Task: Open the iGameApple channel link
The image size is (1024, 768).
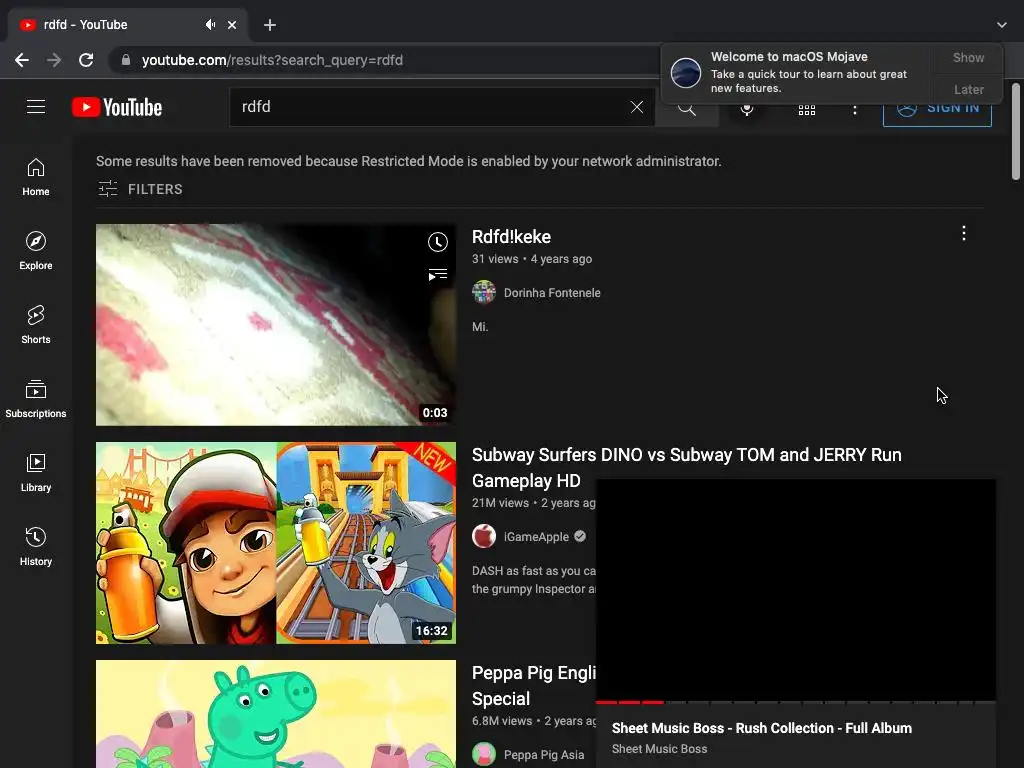Action: tap(536, 537)
